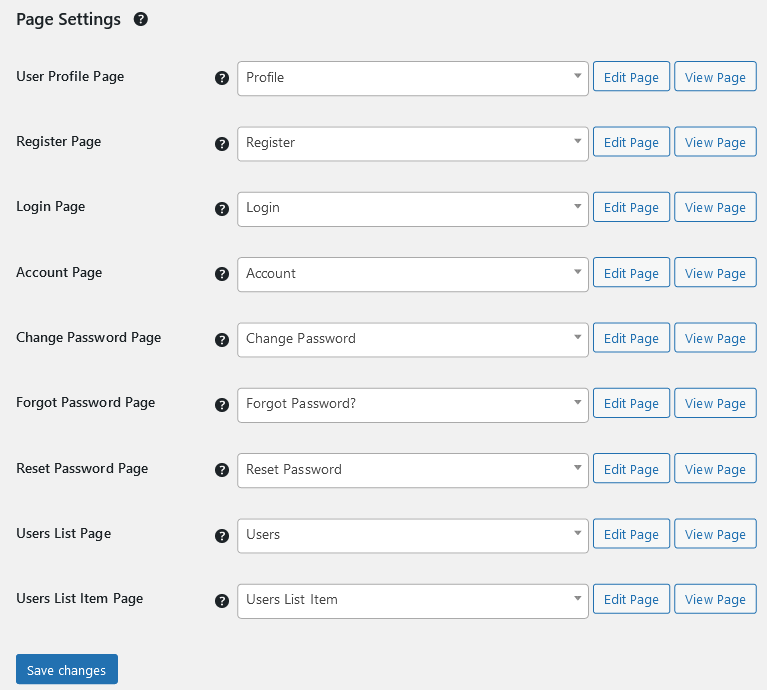Click the 'User Profile Page' label
This screenshot has height=690, width=767.
click(70, 77)
